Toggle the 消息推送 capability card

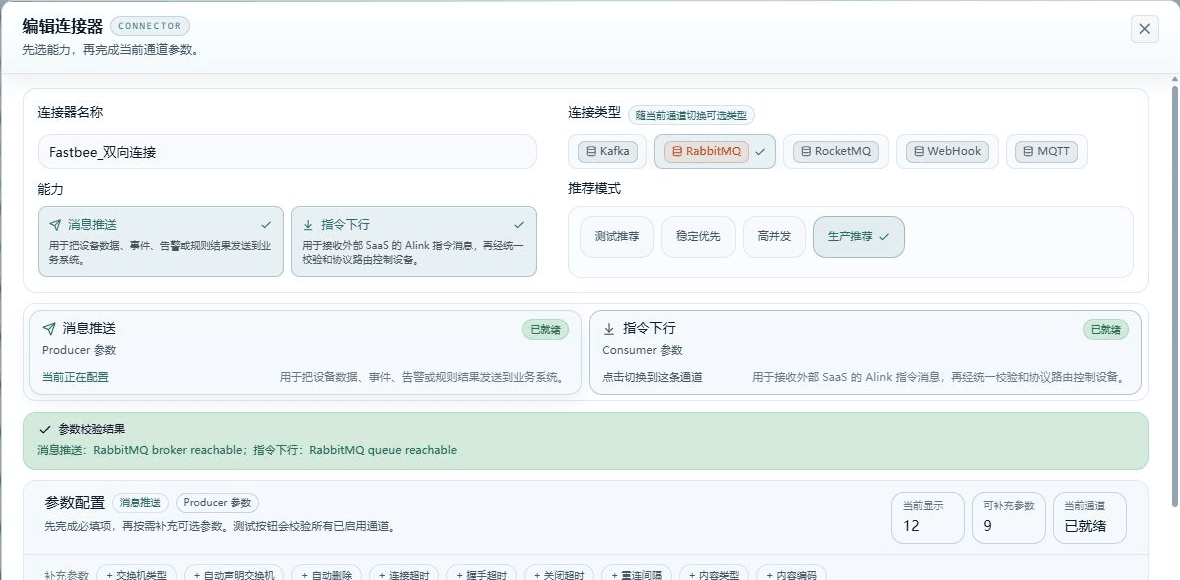pos(161,241)
